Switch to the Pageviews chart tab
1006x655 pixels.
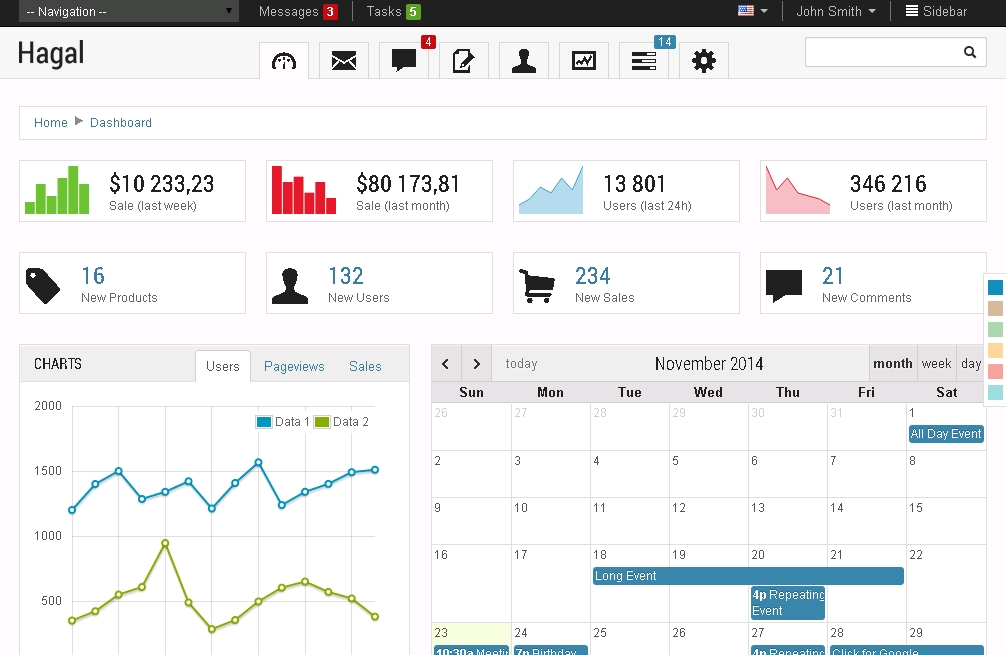(294, 367)
